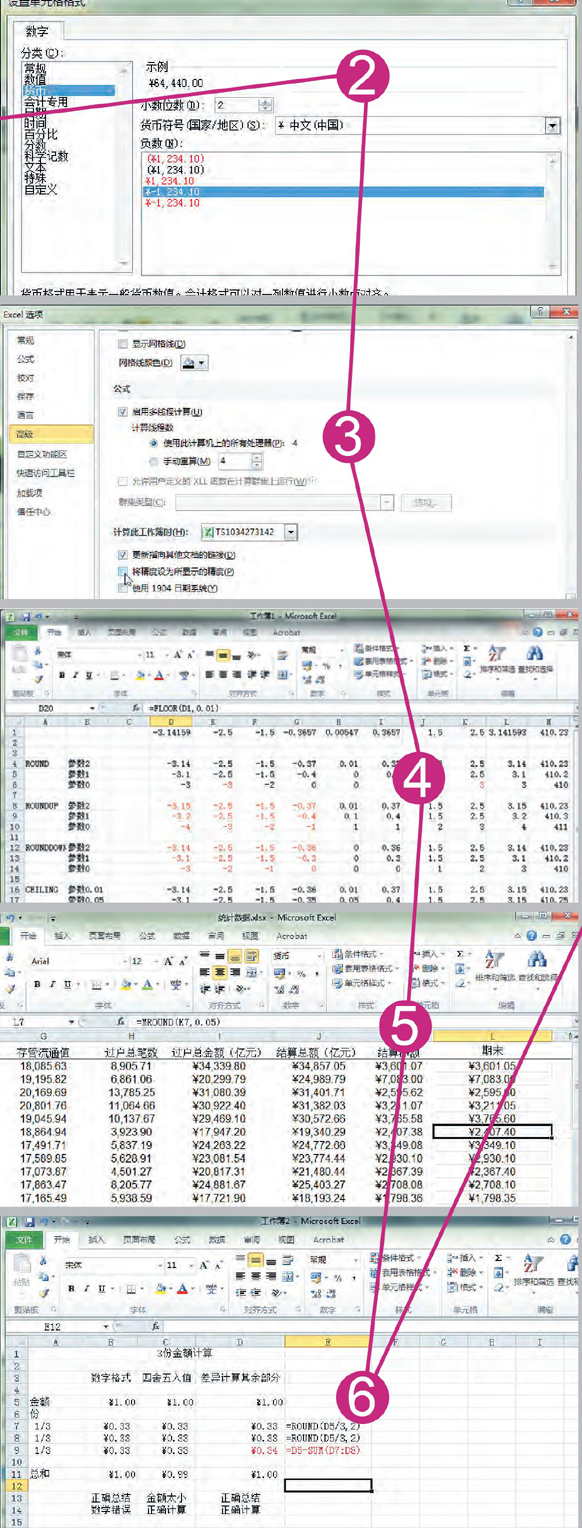Screen dimensions: 582x1528
Task: Toggle Italic in the 工作簿1 Excel window
Action: click(x=75, y=675)
